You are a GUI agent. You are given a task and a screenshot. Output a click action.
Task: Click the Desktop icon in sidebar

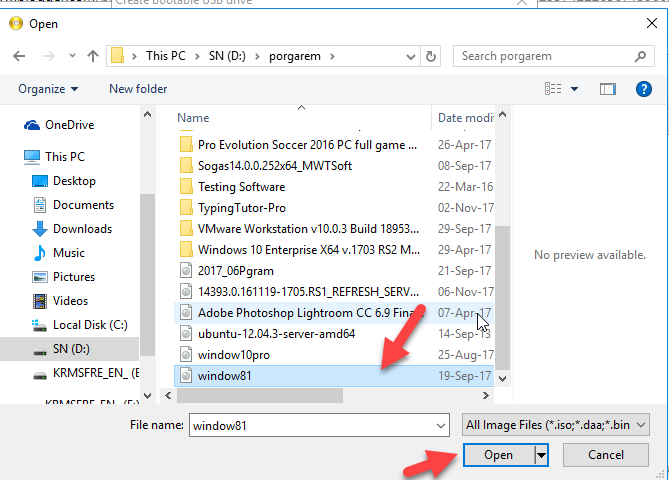pyautogui.click(x=40, y=181)
